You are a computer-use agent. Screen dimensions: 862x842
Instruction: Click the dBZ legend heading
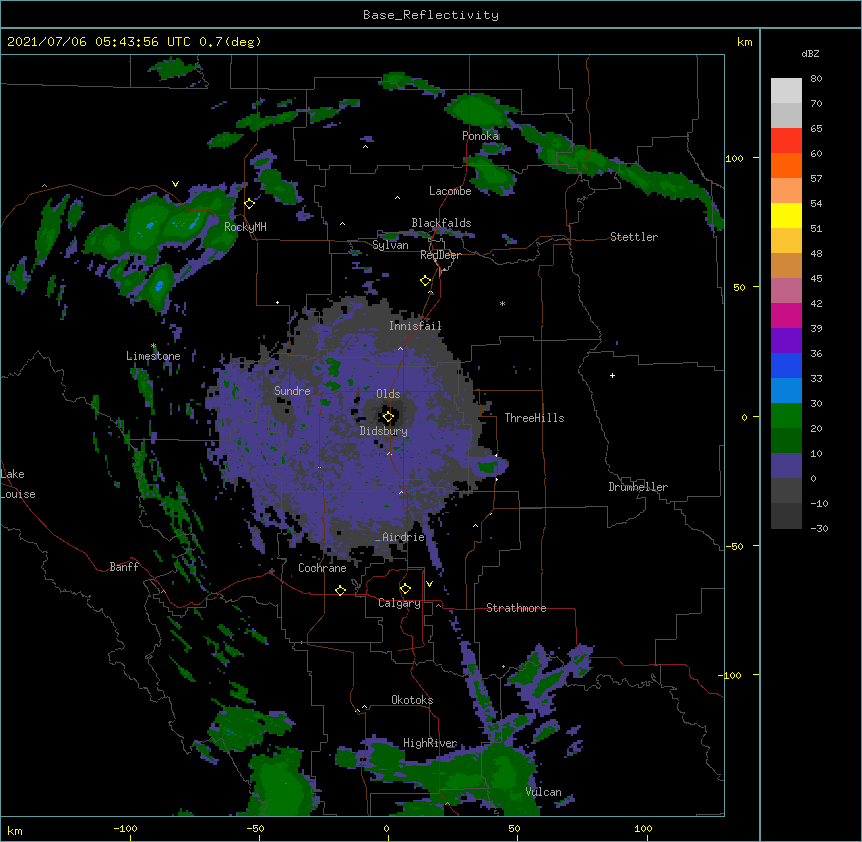[810, 53]
